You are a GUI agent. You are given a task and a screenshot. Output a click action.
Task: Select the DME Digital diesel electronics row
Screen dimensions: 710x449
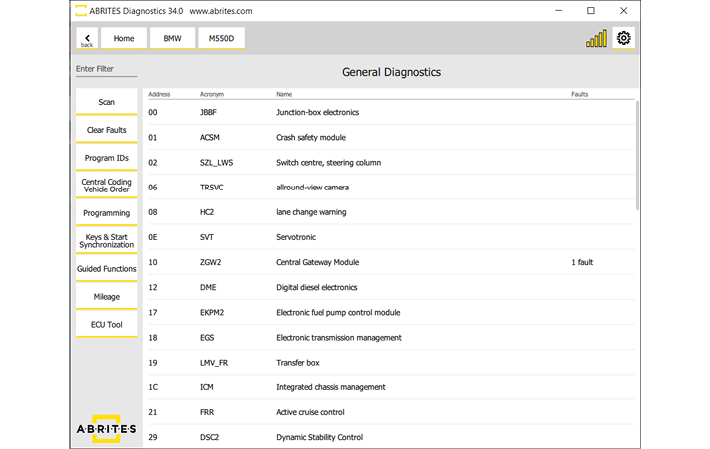click(x=390, y=287)
